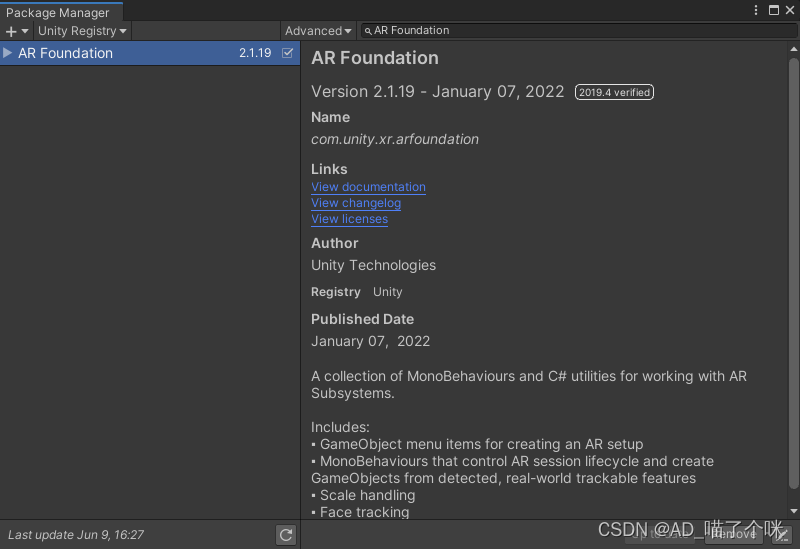
Task: Click the Registry Unity value
Action: click(388, 292)
